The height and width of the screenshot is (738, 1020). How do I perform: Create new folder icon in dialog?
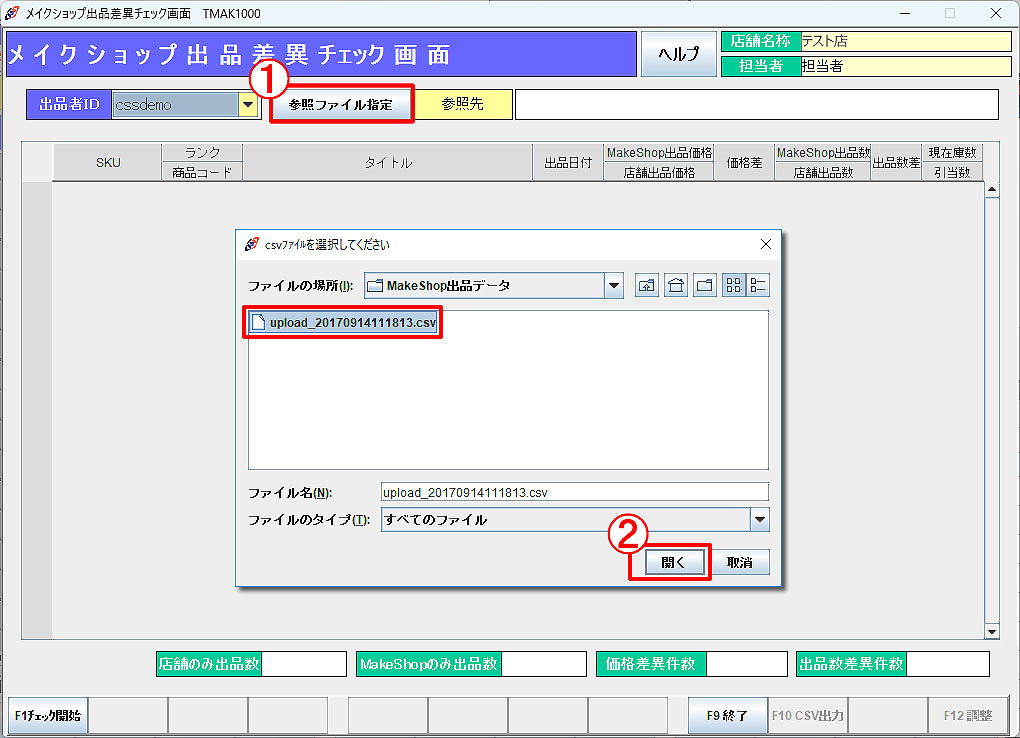[705, 285]
